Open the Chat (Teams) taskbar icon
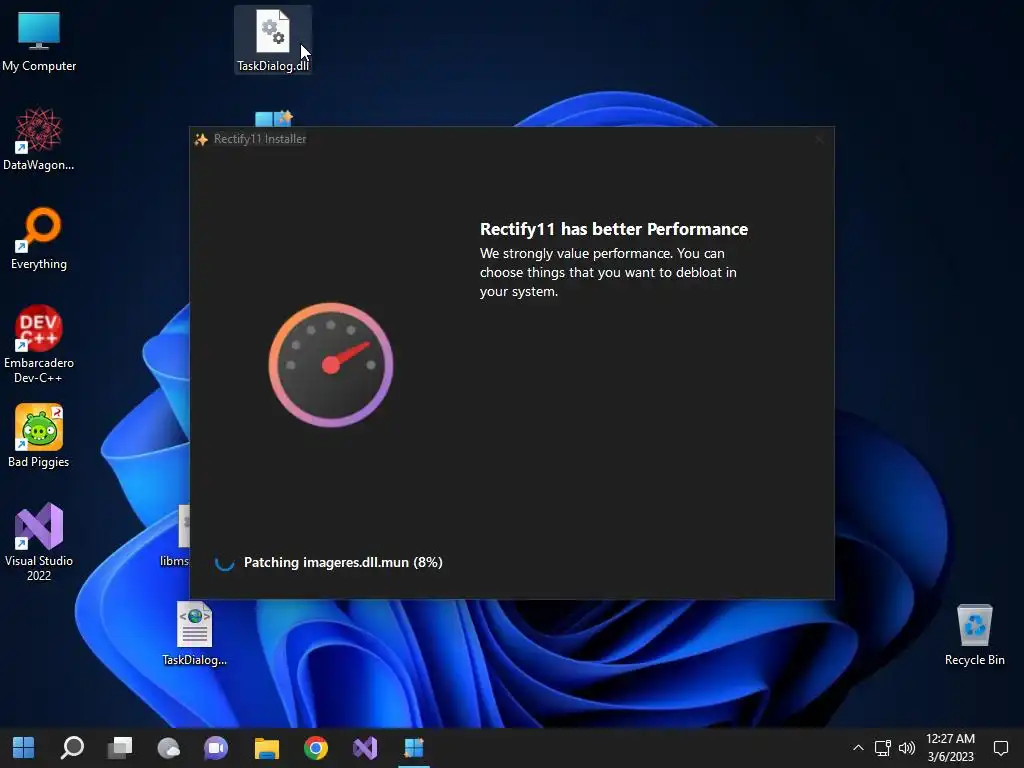 tap(216, 748)
